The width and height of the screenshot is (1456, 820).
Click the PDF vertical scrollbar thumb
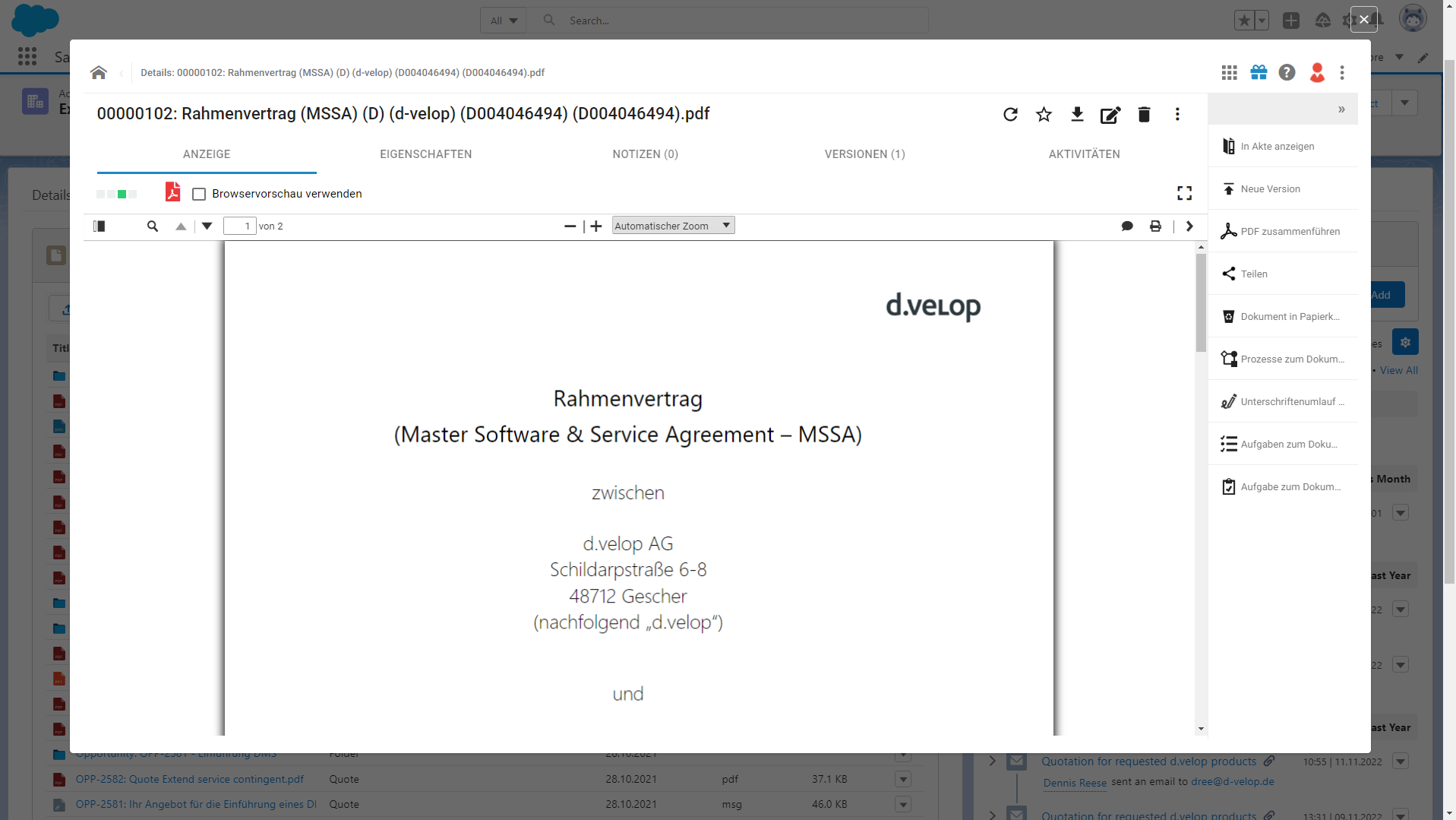[1201, 302]
